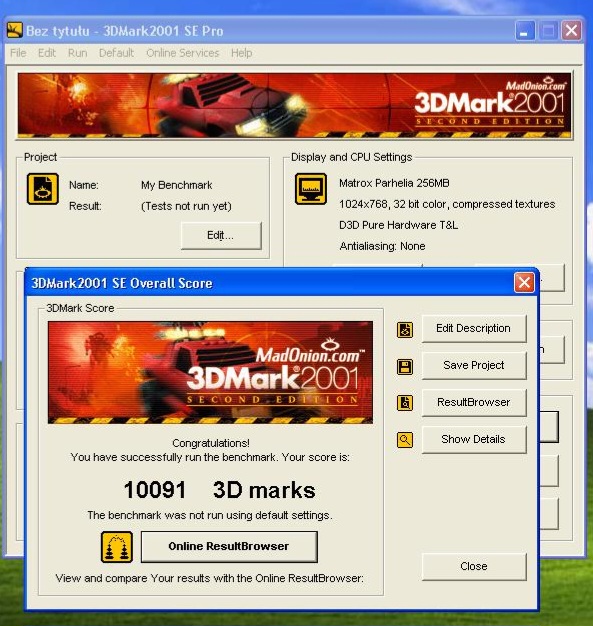Screen dimensions: 593x626
Task: Click the Edit... button in Project panel
Action: (x=221, y=236)
